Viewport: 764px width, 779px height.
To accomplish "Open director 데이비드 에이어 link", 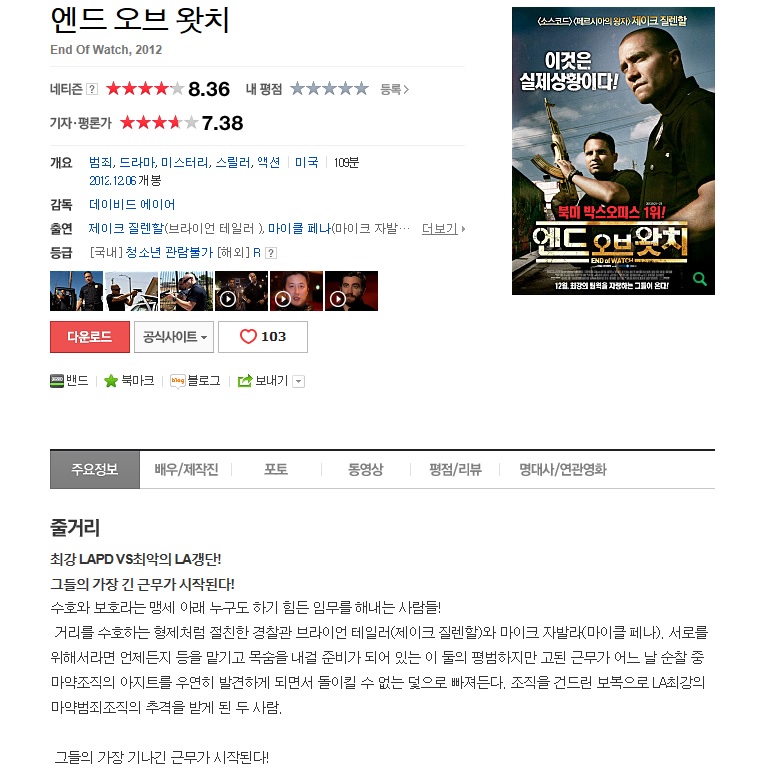I will point(132,204).
